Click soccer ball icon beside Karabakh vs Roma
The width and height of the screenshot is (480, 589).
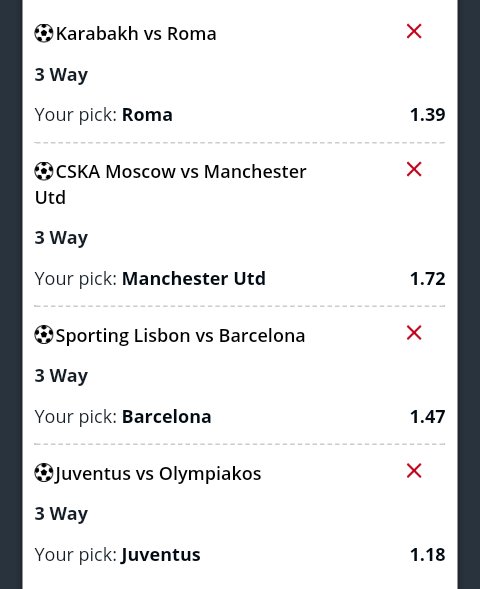point(44,33)
